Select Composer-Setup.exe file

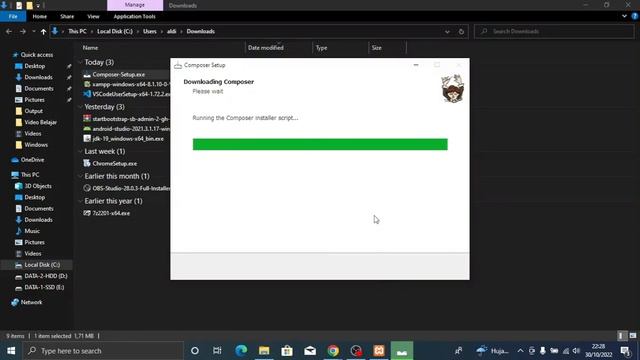point(118,75)
